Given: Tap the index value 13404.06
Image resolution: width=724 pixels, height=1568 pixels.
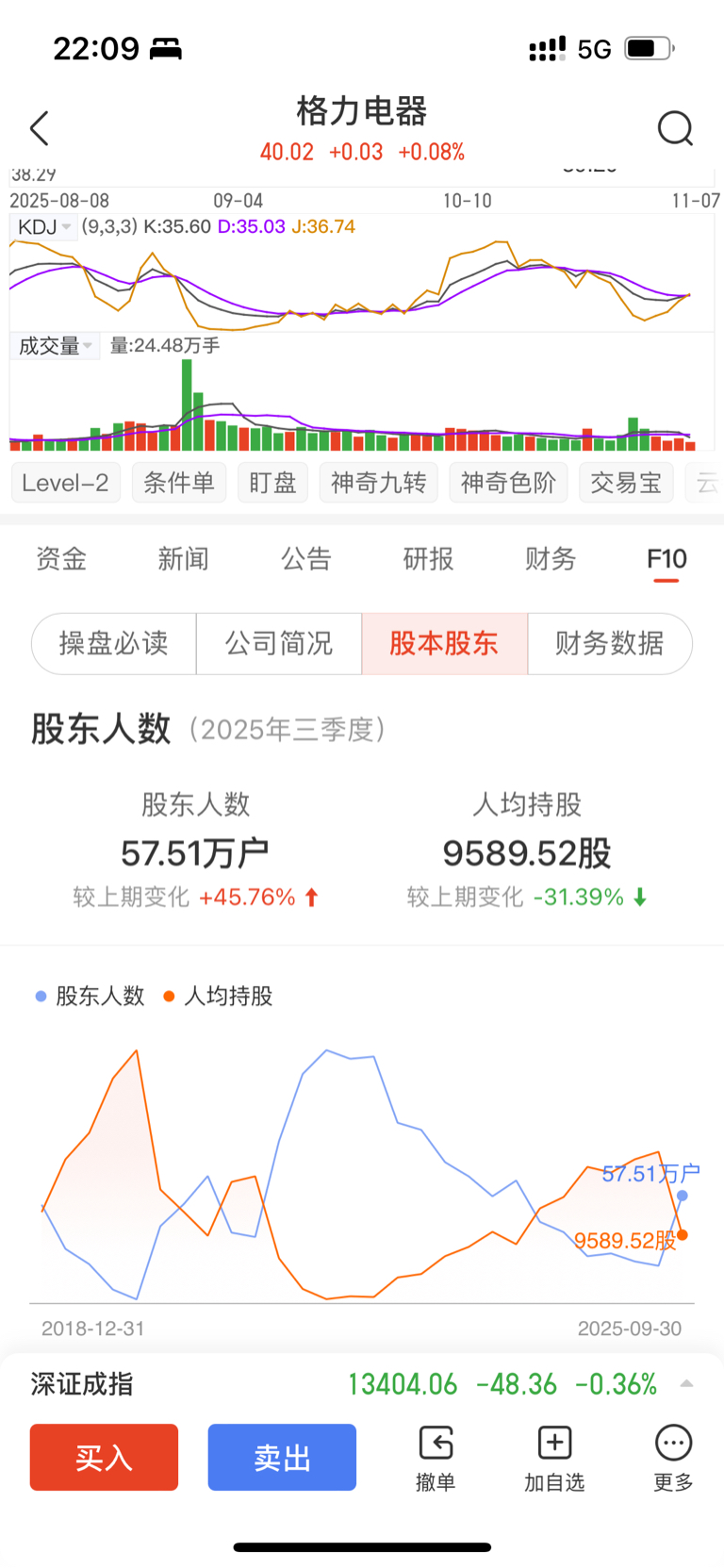Looking at the screenshot, I should (403, 1384).
